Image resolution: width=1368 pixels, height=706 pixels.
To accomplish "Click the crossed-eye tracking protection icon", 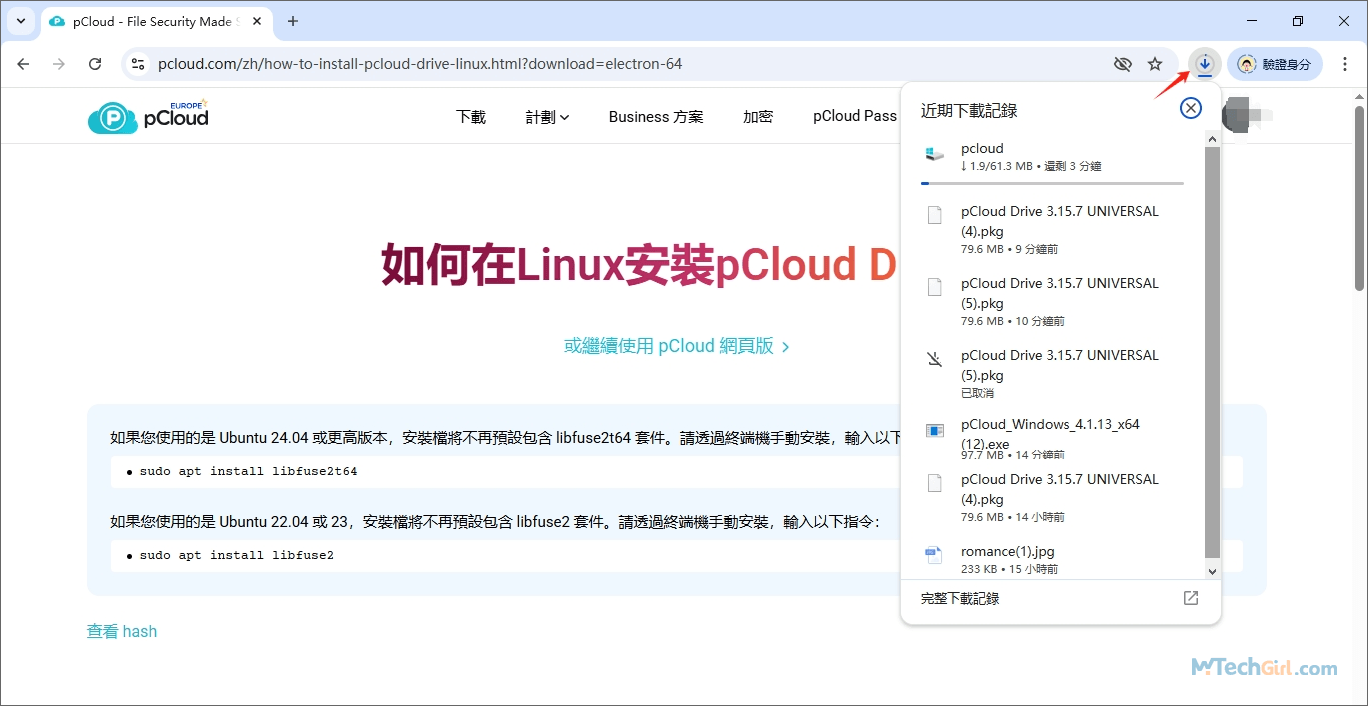I will 1122,64.
